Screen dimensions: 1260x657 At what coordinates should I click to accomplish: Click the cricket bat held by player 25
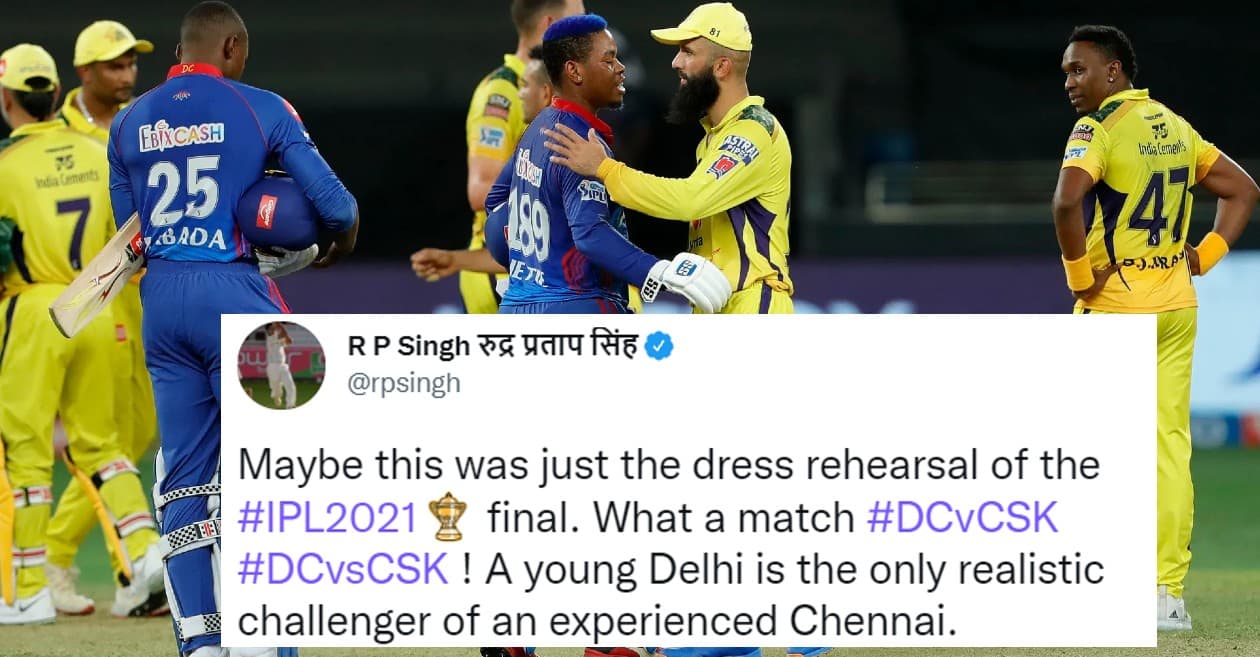[96, 275]
